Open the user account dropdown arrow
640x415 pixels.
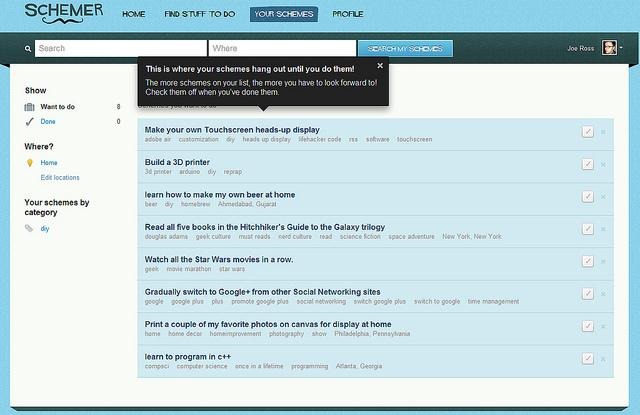click(x=623, y=48)
